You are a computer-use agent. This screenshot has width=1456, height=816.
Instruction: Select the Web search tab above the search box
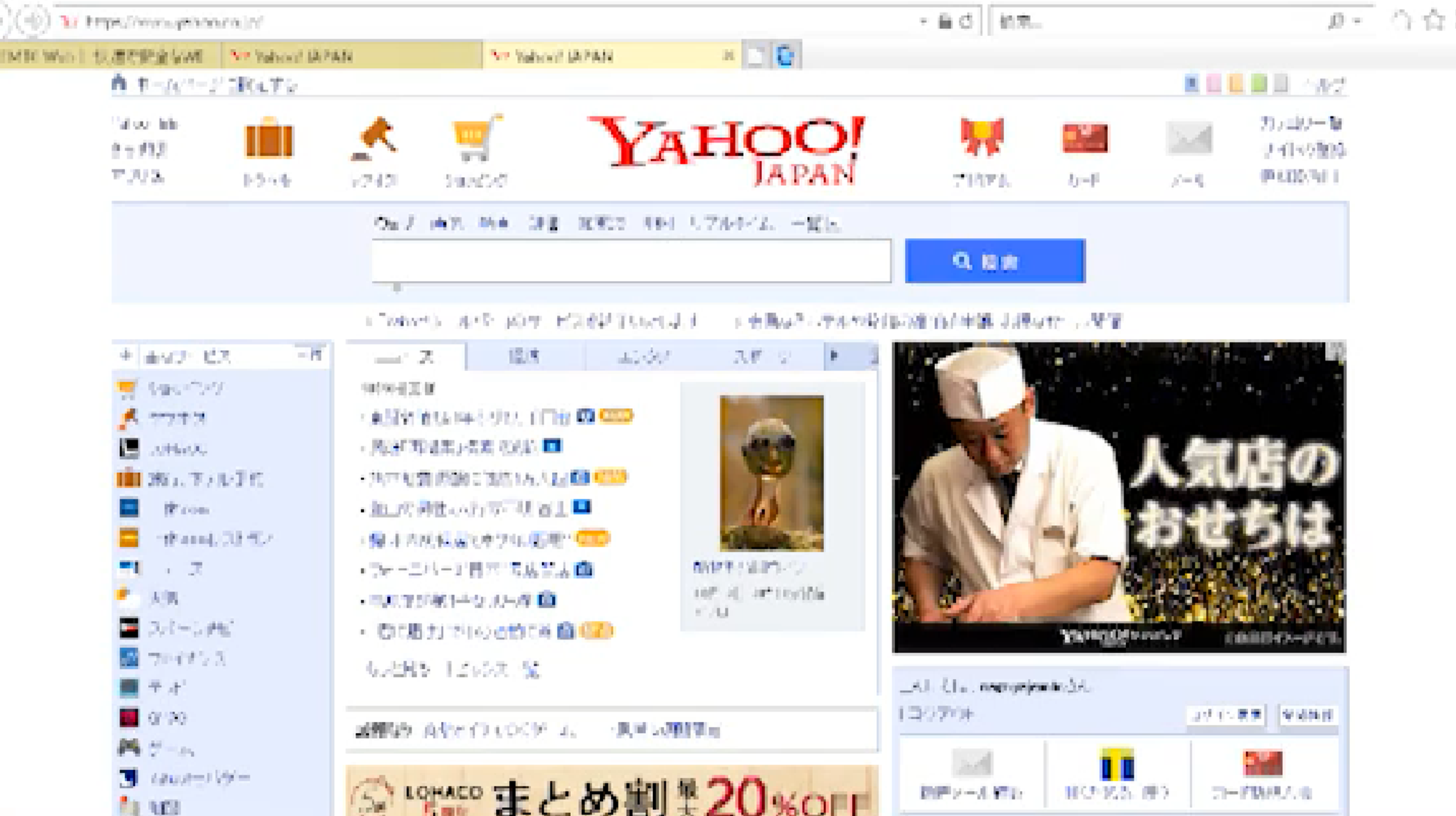click(x=394, y=223)
